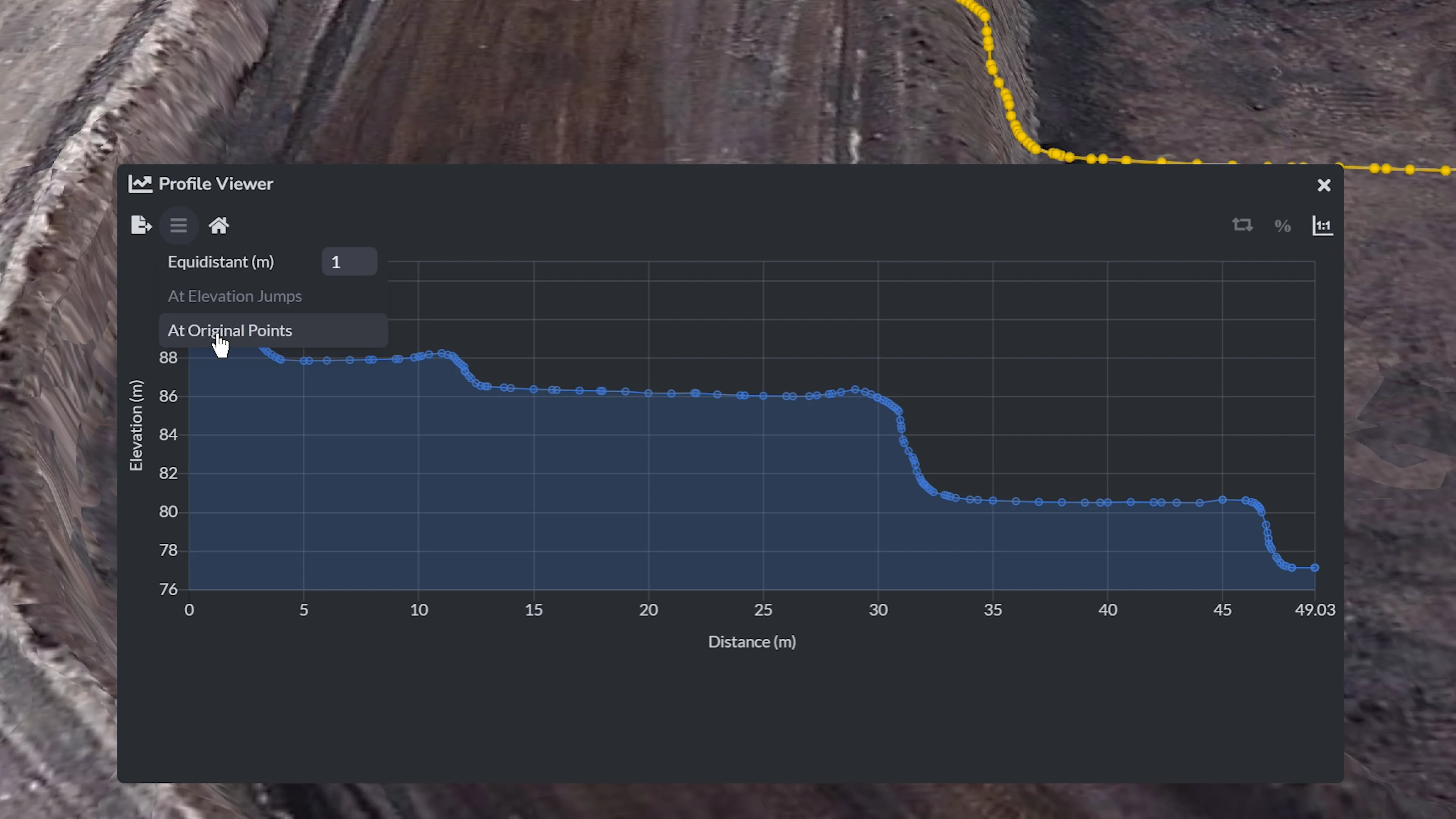Click the Profile Viewer title text
1456x819 pixels.
point(216,184)
